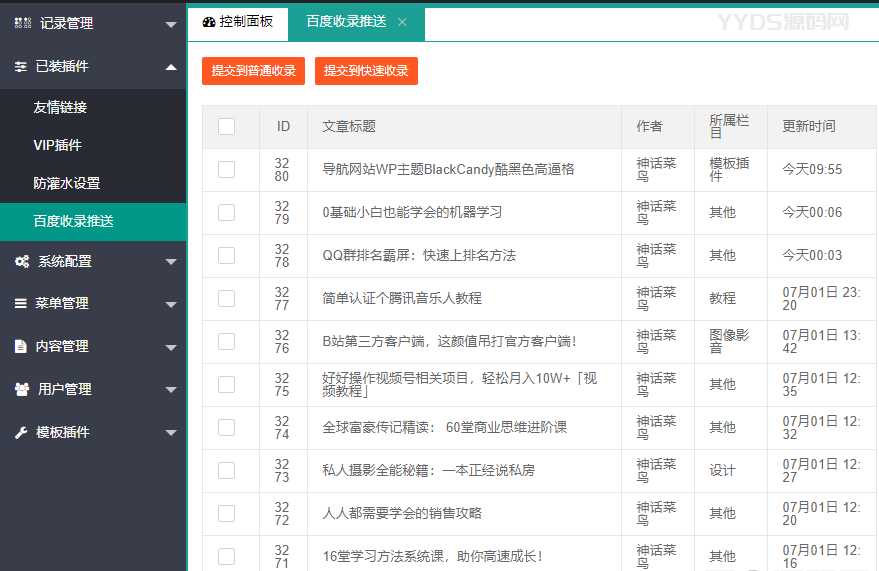Check the box for article ID 3280
The width and height of the screenshot is (879, 571).
(x=226, y=169)
